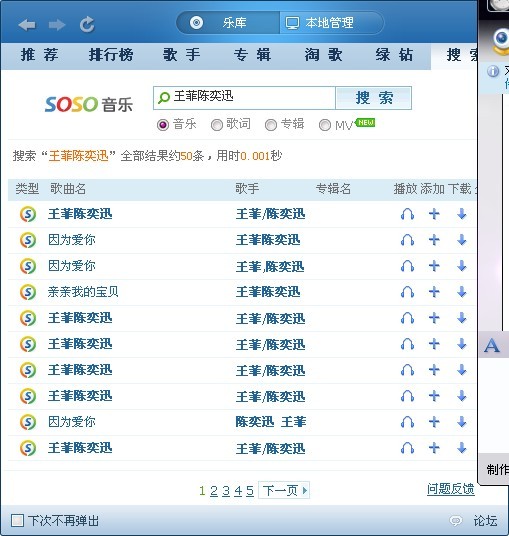509x536 pixels.
Task: Click the 专辑名 column header
Action: pyautogui.click(x=333, y=188)
